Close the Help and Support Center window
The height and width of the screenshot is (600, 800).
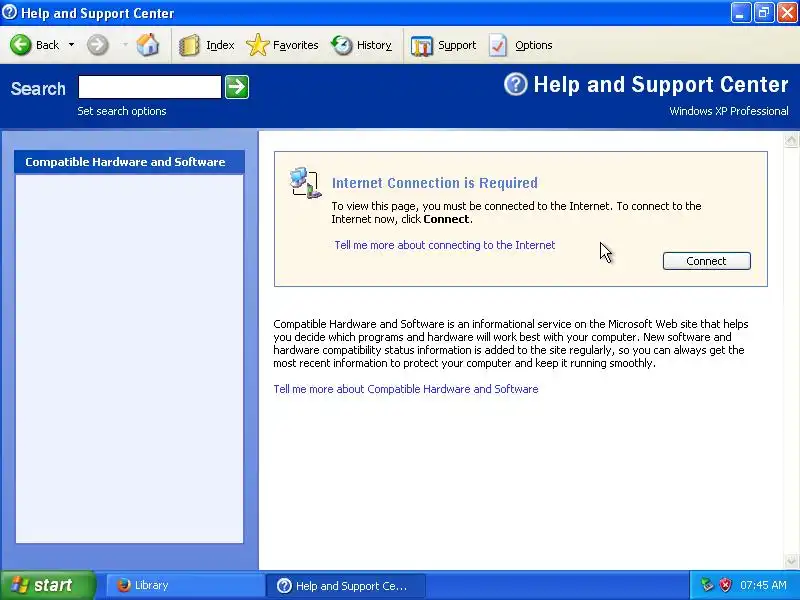787,13
